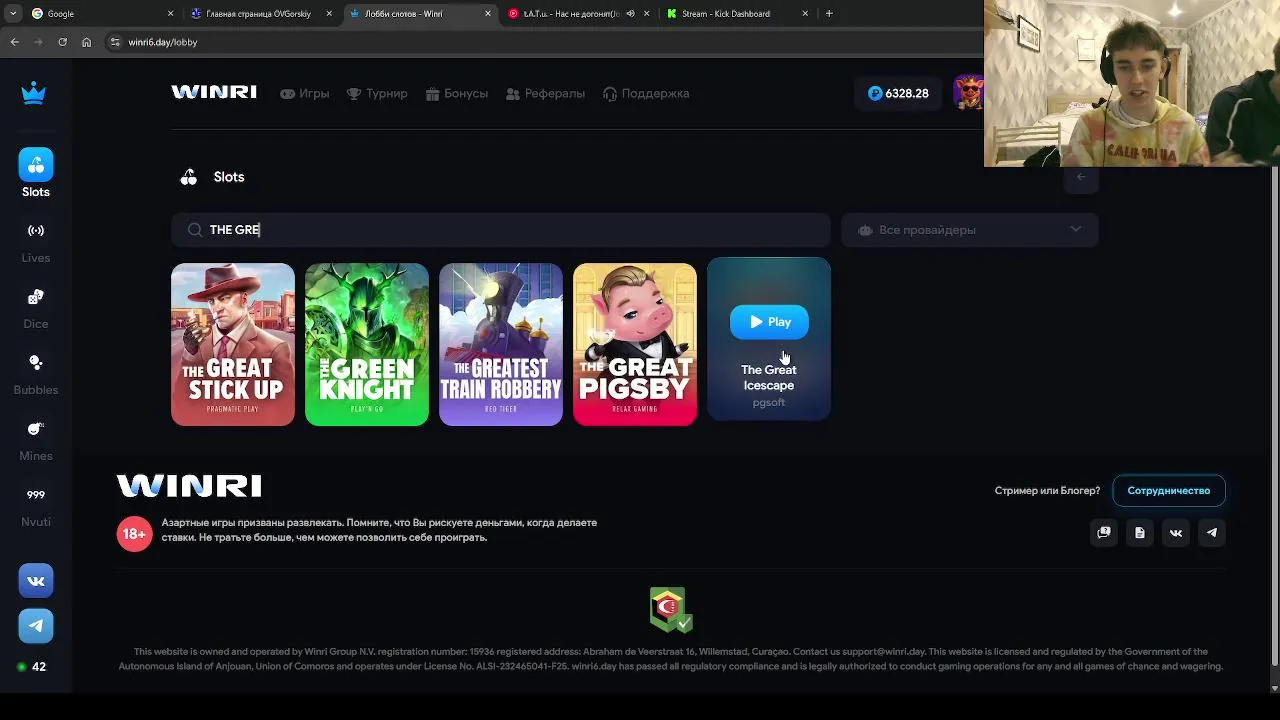This screenshot has width=1280, height=720.
Task: Open the Dice game in sidebar
Action: (36, 309)
